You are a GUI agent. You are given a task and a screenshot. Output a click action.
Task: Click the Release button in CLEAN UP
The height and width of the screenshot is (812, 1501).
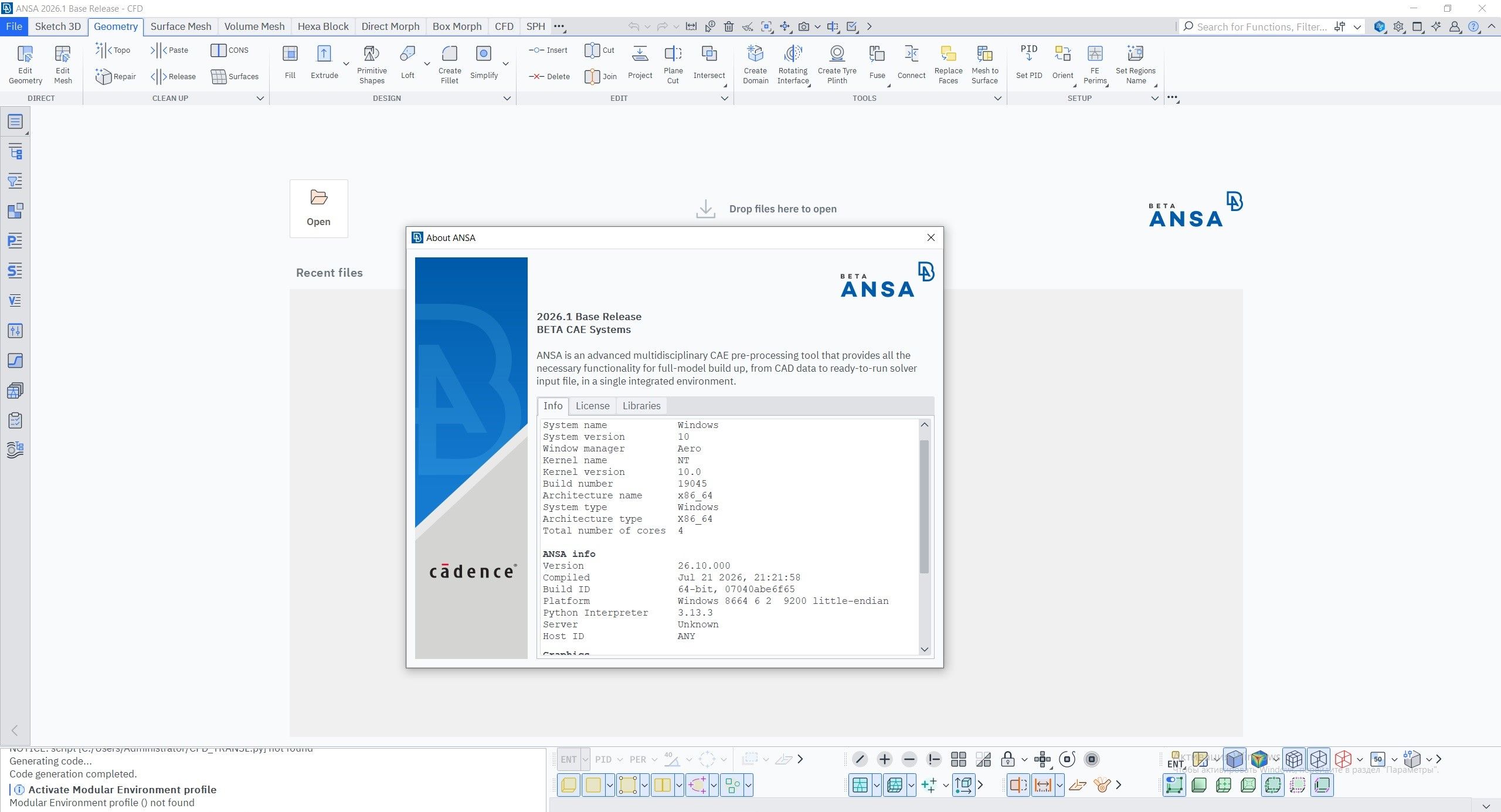pyautogui.click(x=174, y=76)
